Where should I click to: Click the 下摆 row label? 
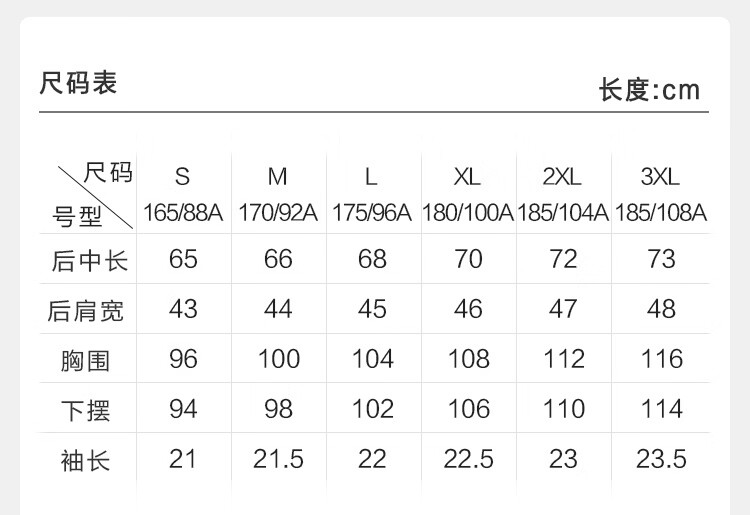click(85, 411)
